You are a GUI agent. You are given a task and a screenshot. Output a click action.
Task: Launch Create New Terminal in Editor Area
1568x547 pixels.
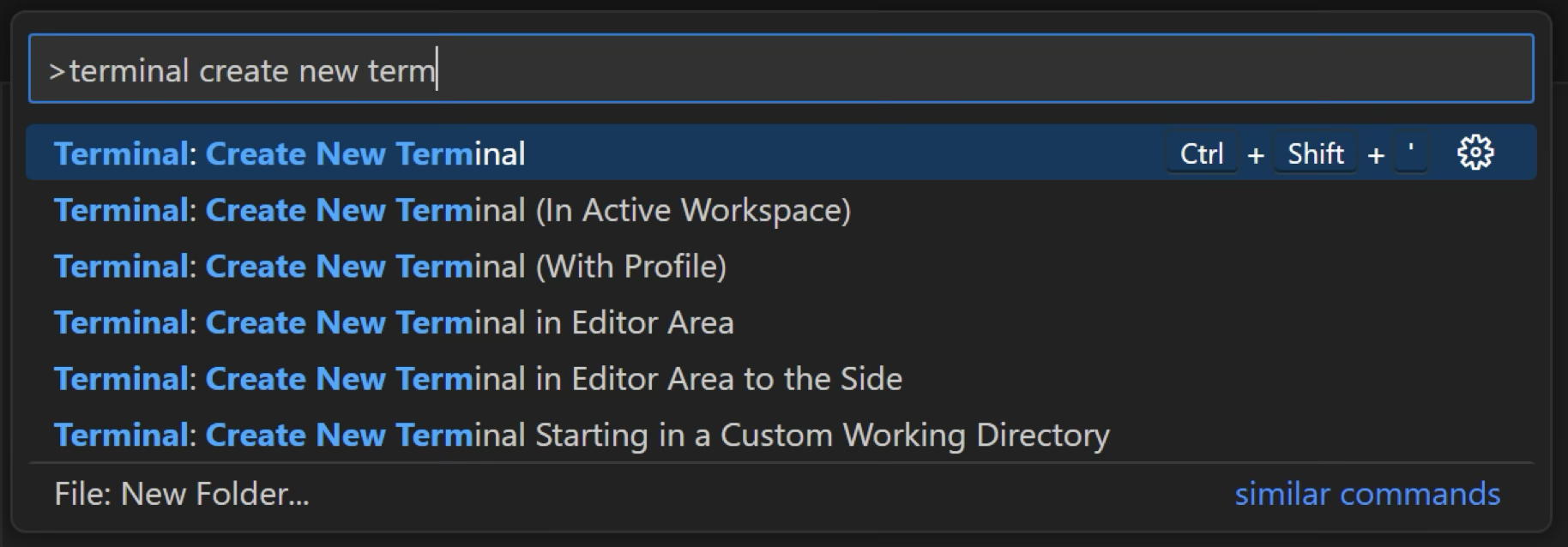coord(394,322)
